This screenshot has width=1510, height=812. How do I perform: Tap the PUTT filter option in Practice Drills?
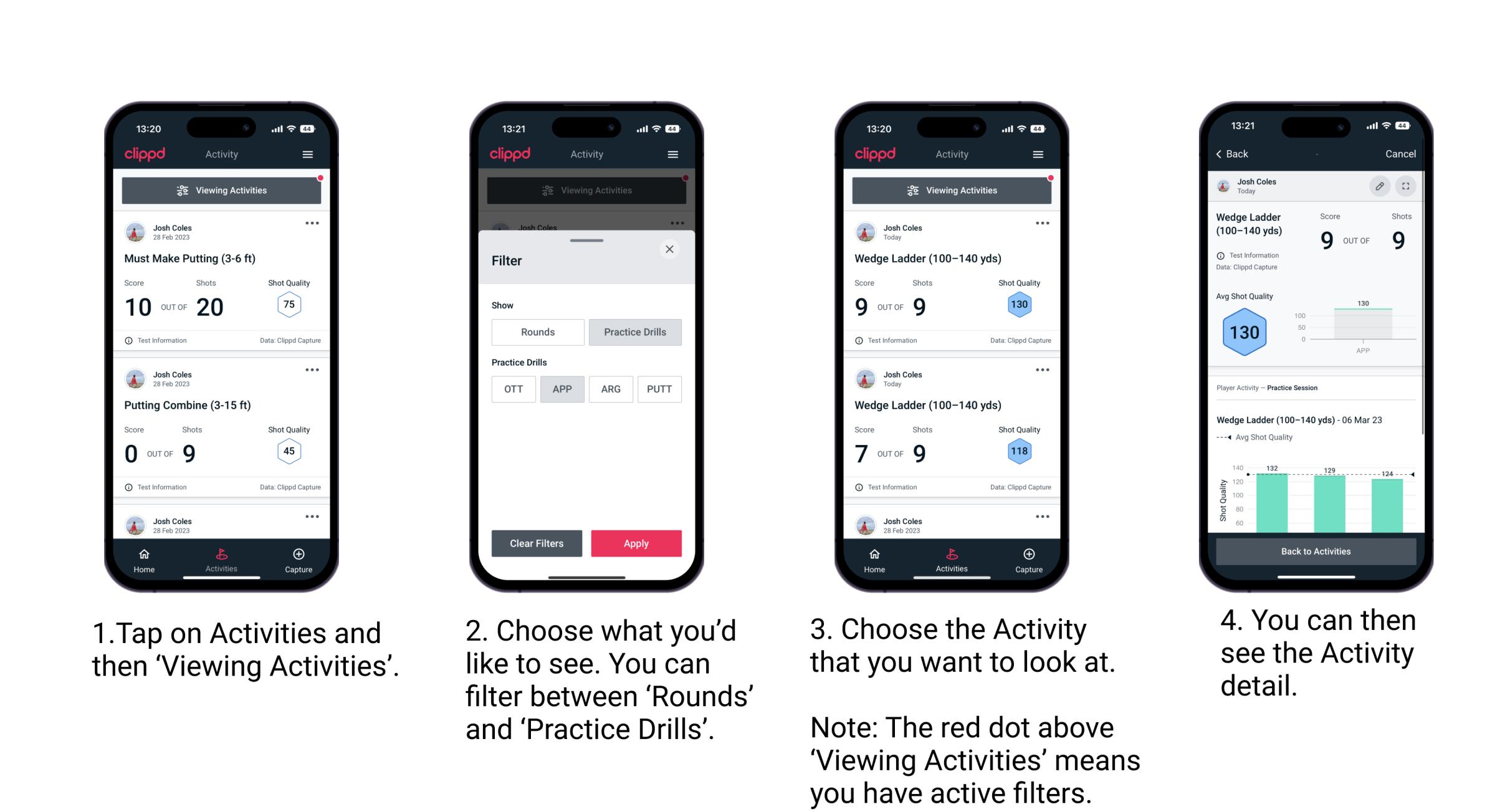(660, 389)
